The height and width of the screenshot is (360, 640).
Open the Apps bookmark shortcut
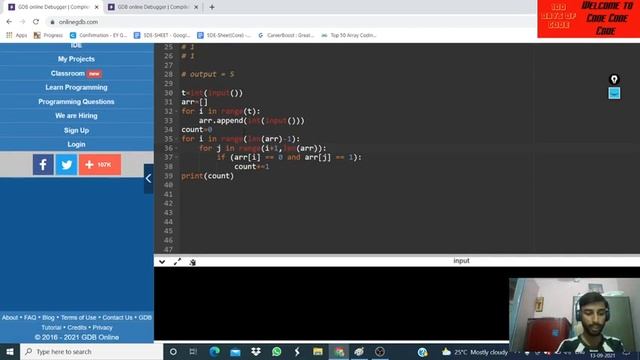point(16,36)
